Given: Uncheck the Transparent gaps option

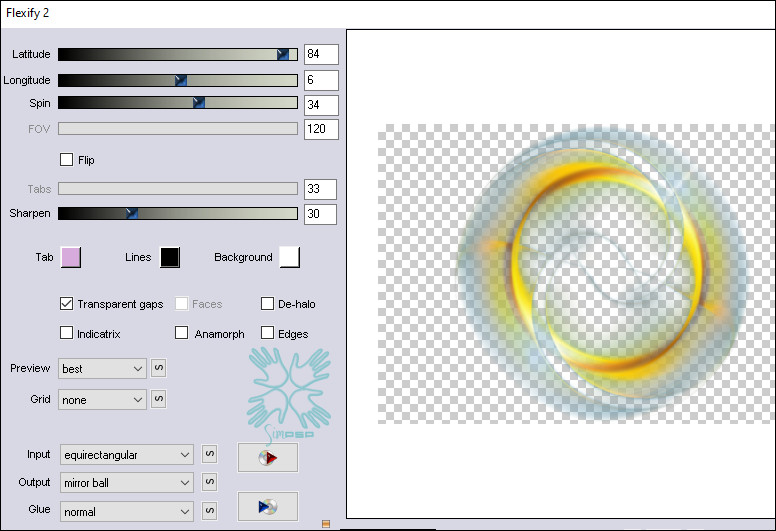Looking at the screenshot, I should click(67, 303).
